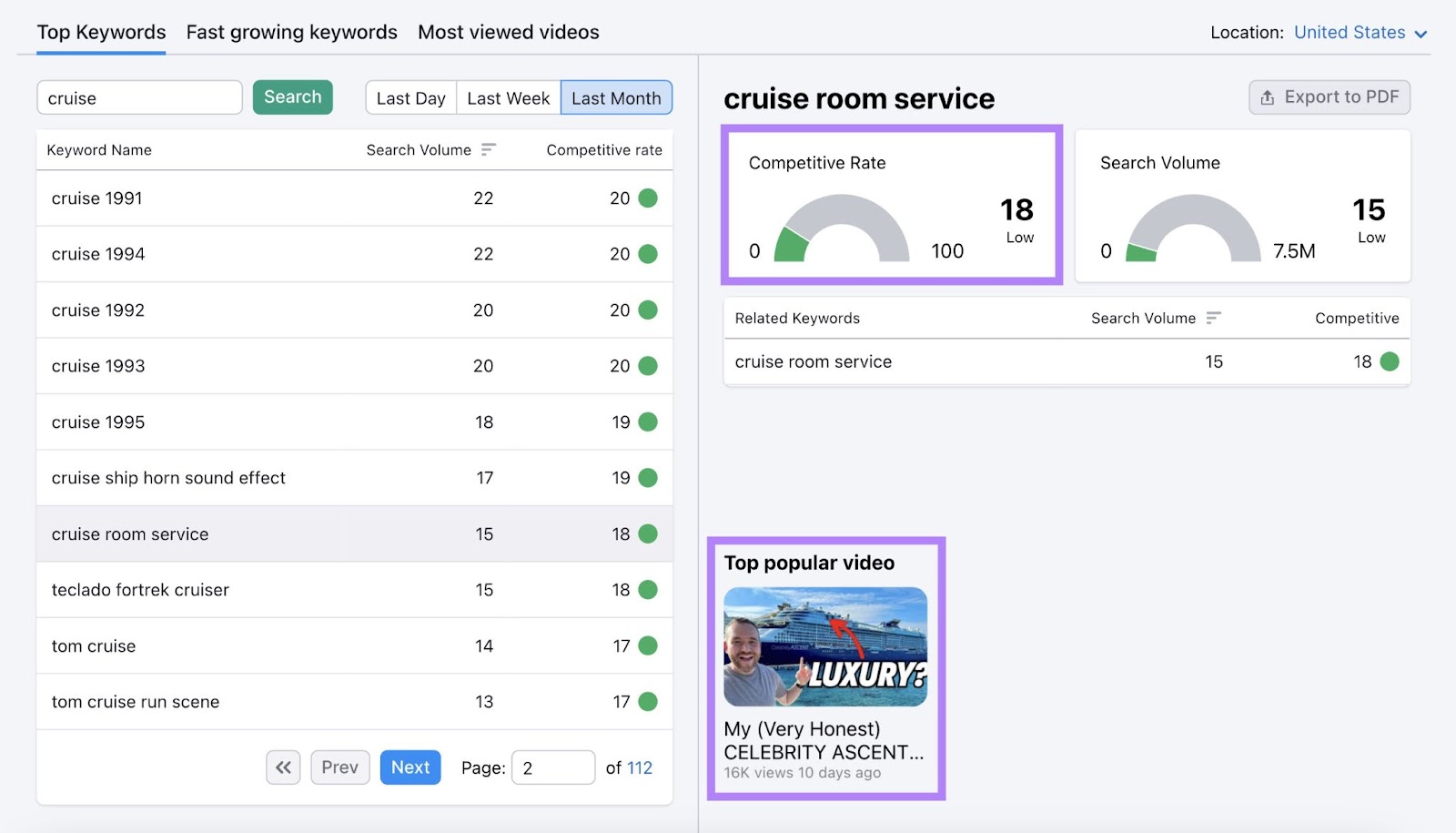Viewport: 1456px width, 833px height.
Task: Click the chevron beside Location selector
Action: [1420, 33]
